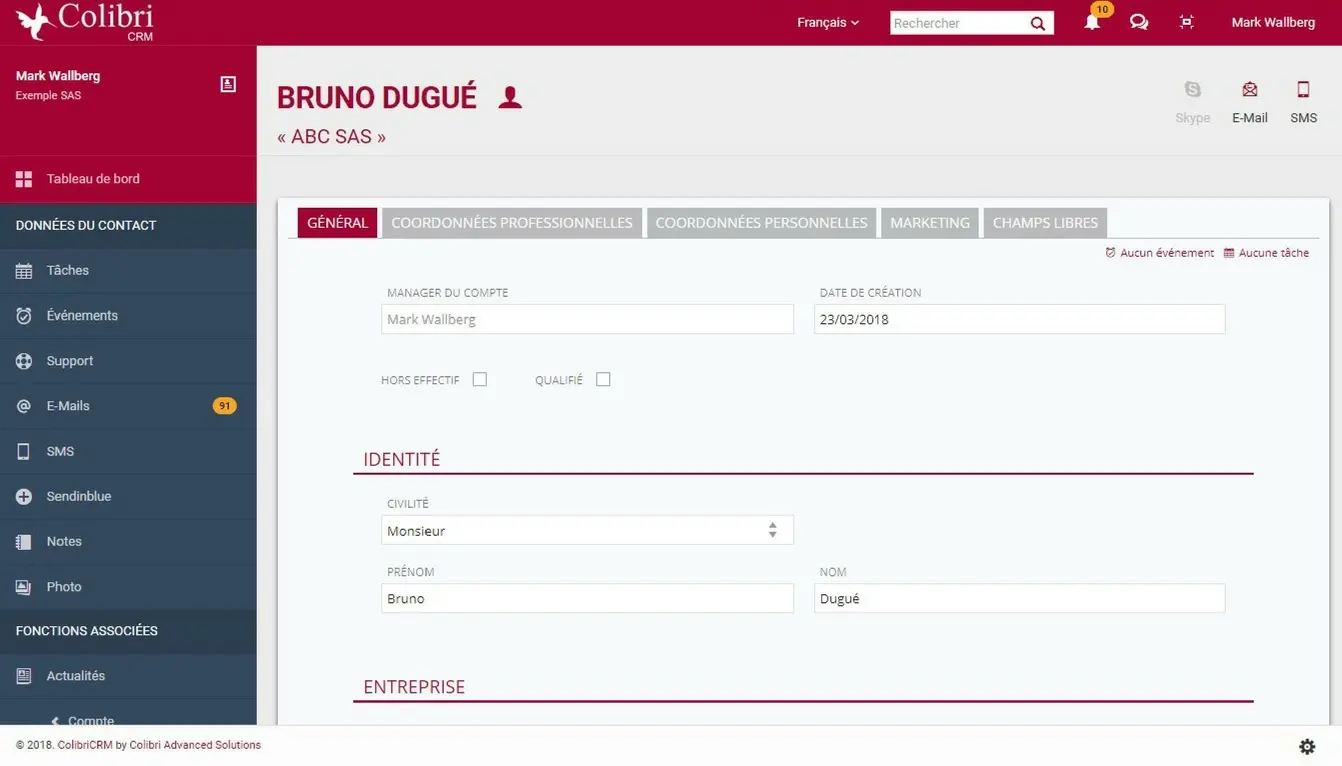Screen dimensions: 1342x766
Task: Click the Exemple SAS text in sidebar
Action: pyautogui.click(x=48, y=96)
